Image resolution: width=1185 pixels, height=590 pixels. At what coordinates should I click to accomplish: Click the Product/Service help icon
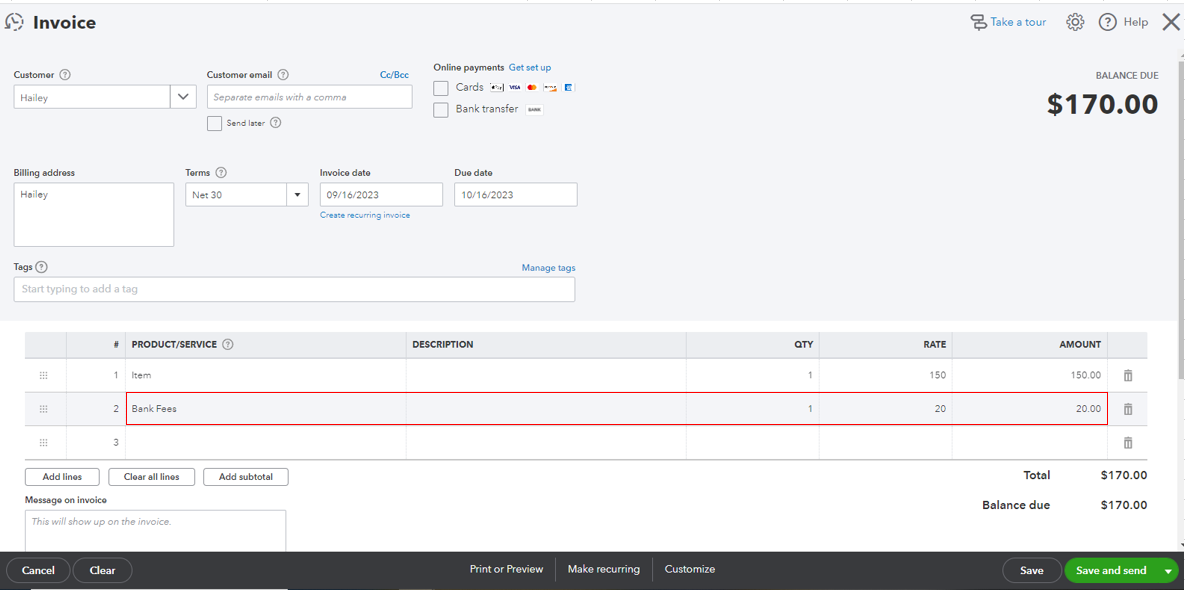[228, 345]
